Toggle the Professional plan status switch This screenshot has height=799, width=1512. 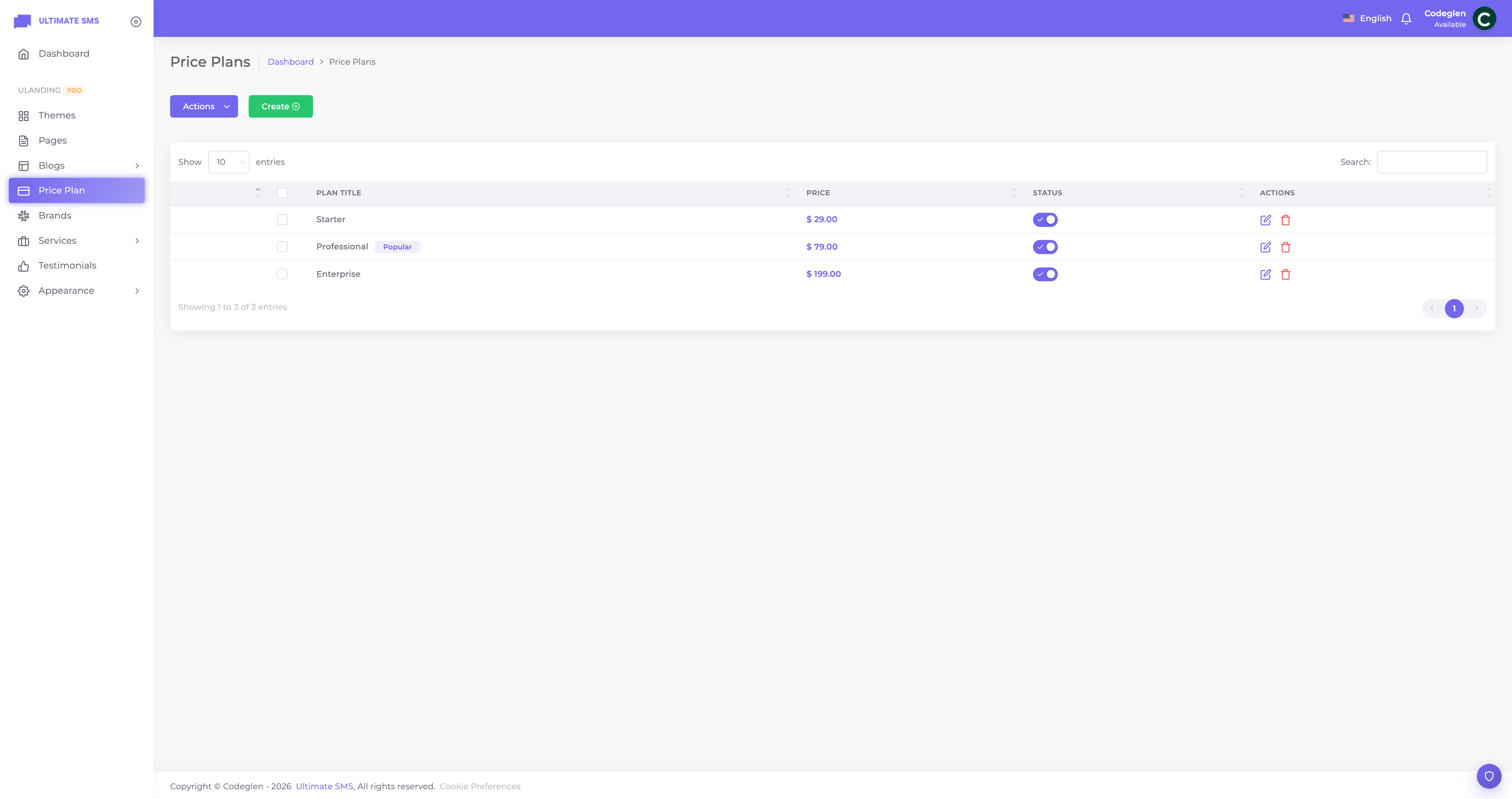(1045, 247)
